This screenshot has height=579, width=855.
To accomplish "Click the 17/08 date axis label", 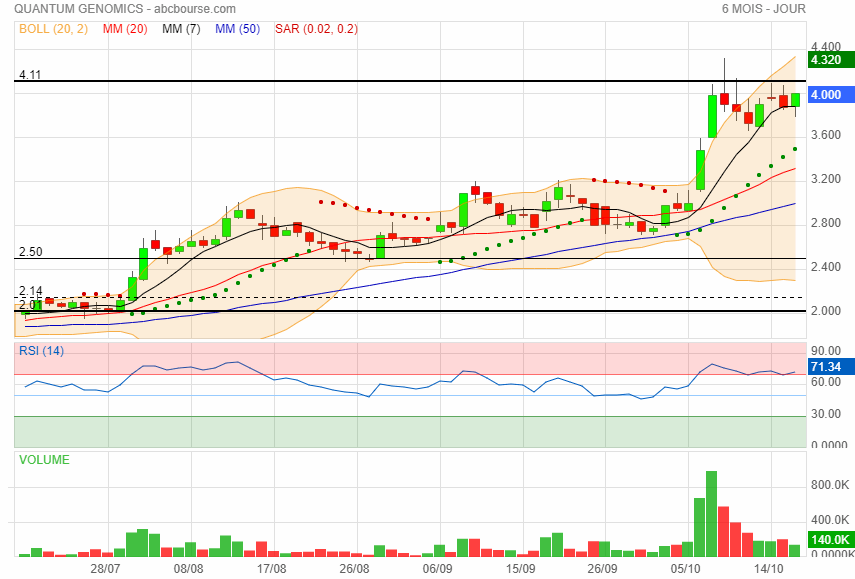I will pyautogui.click(x=272, y=569).
